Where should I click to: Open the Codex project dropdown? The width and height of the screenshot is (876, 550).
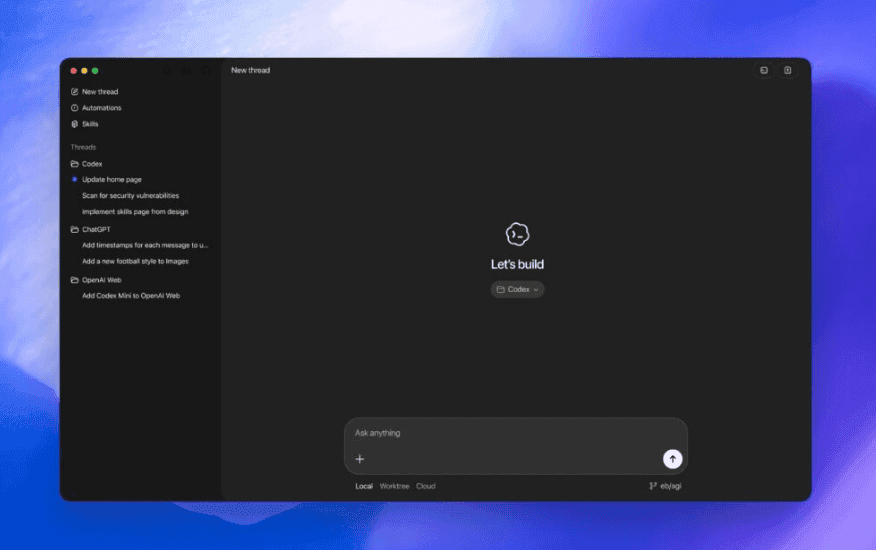517,289
